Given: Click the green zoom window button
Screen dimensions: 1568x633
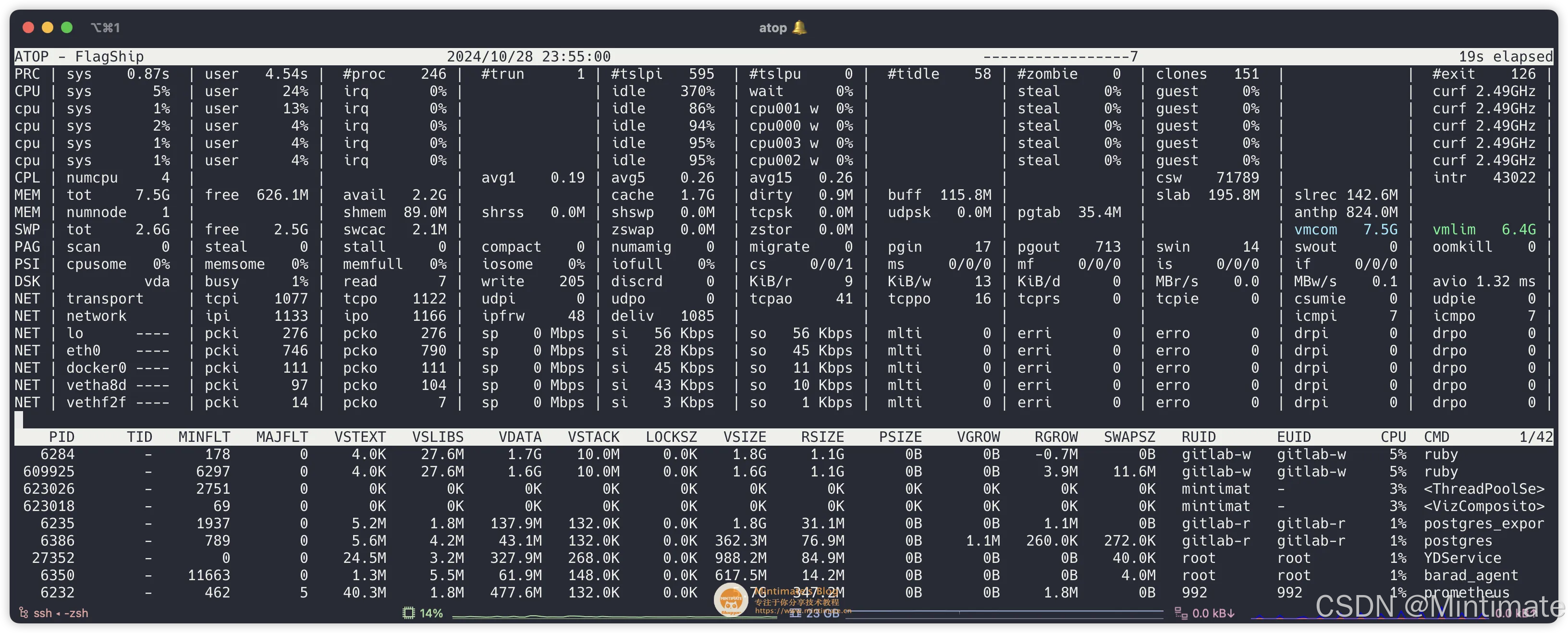Looking at the screenshot, I should [67, 27].
